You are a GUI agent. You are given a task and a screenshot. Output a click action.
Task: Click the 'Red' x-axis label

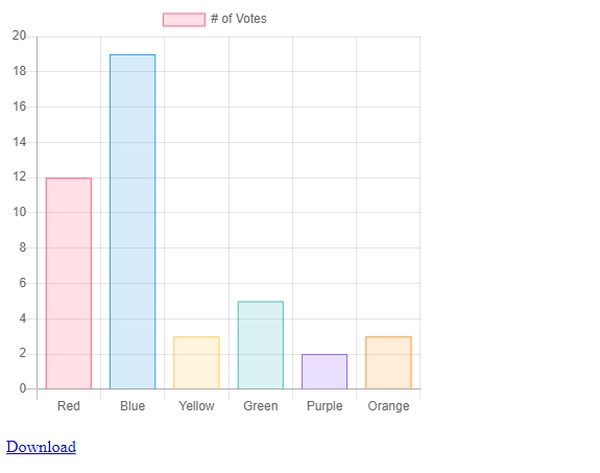point(68,406)
